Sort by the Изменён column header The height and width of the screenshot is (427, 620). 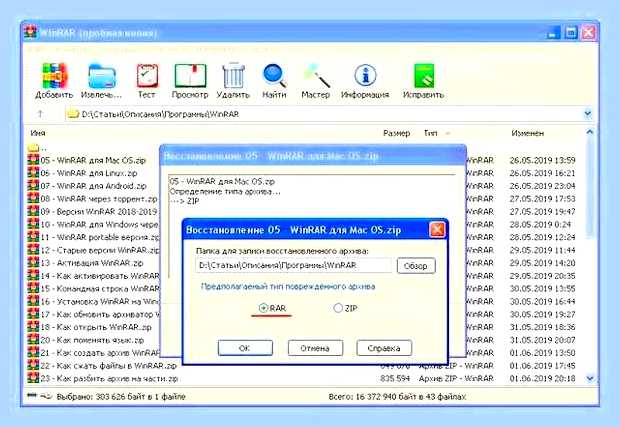tap(527, 133)
